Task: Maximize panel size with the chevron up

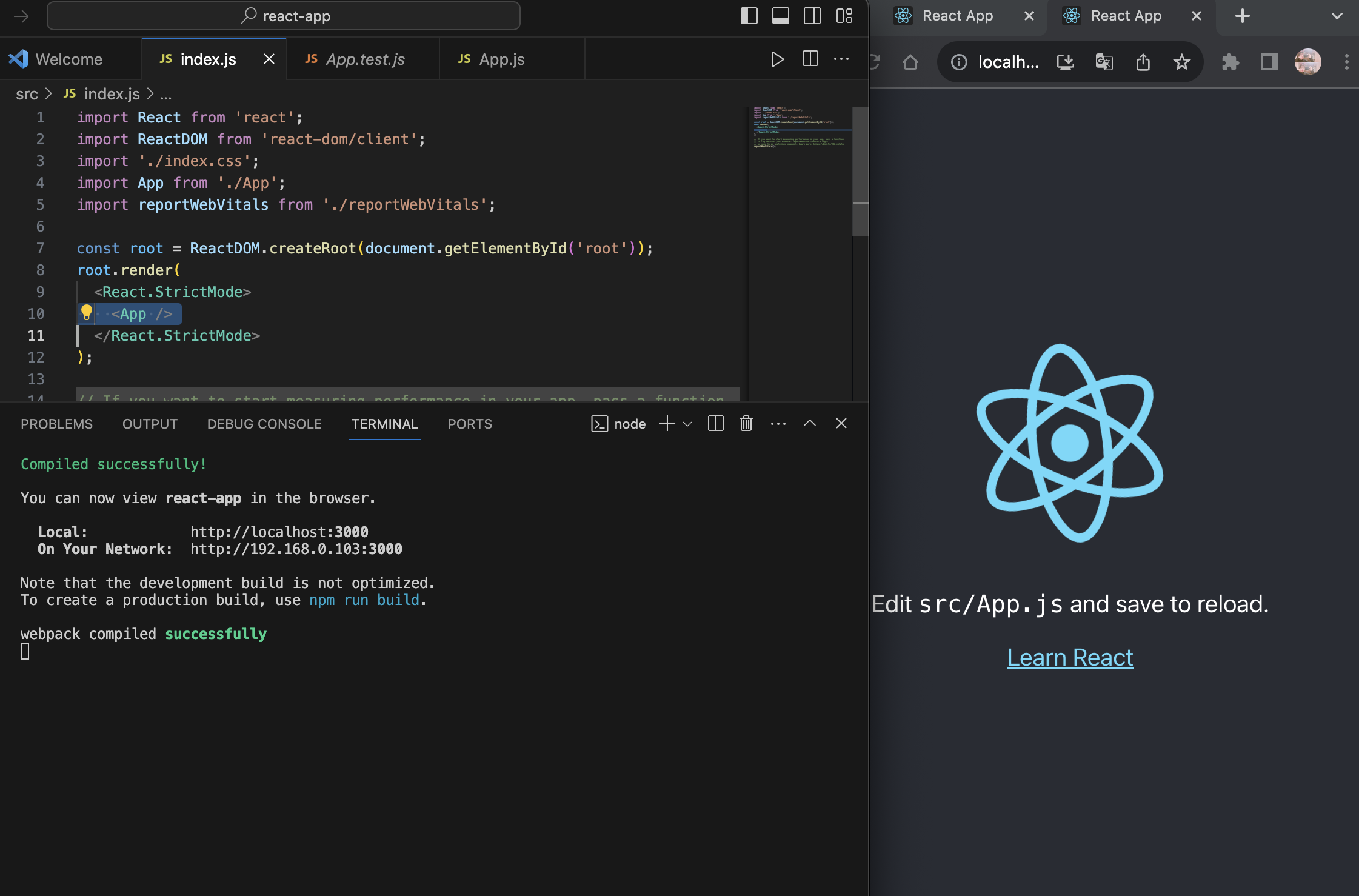Action: 810,424
